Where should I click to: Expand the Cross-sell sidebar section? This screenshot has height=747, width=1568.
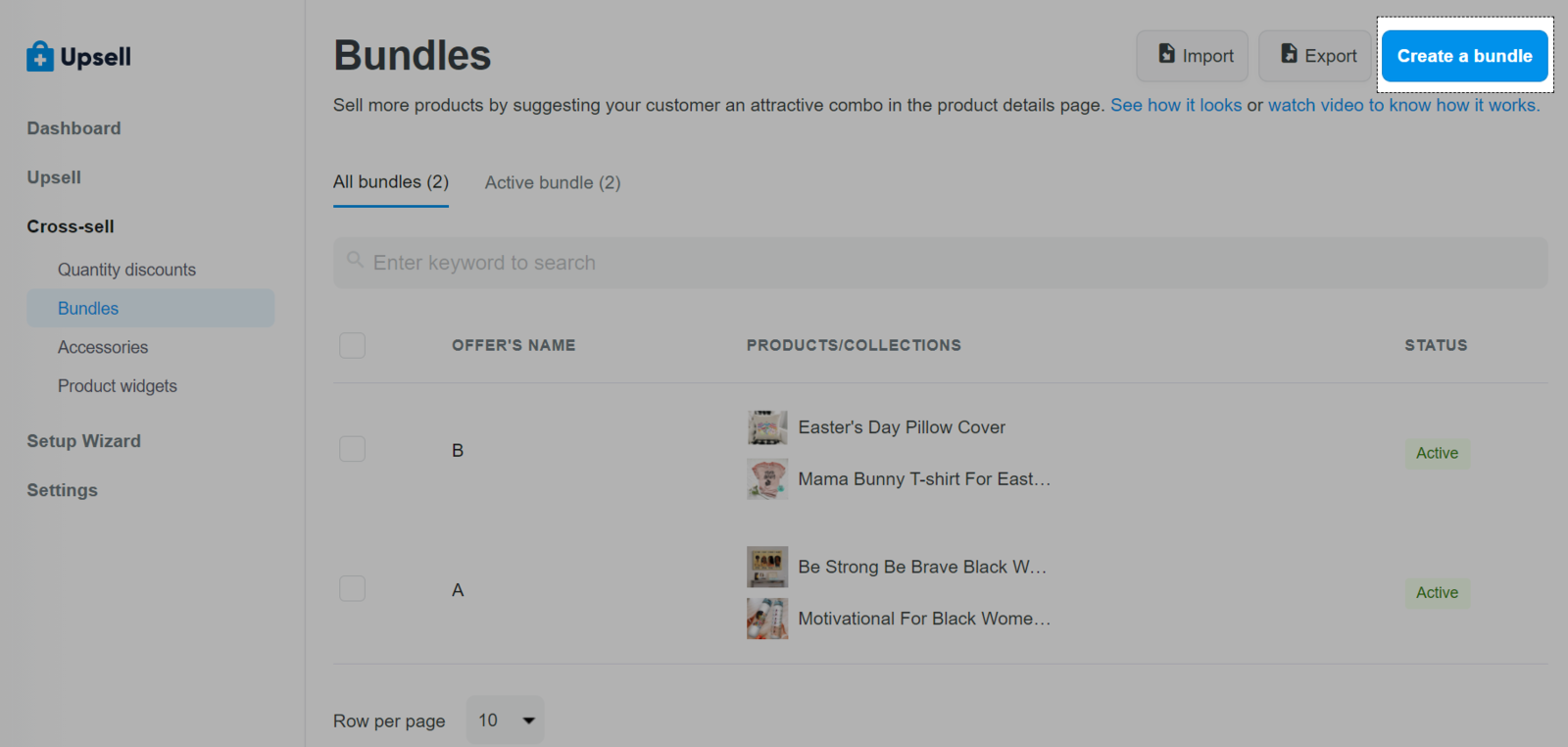pos(71,226)
